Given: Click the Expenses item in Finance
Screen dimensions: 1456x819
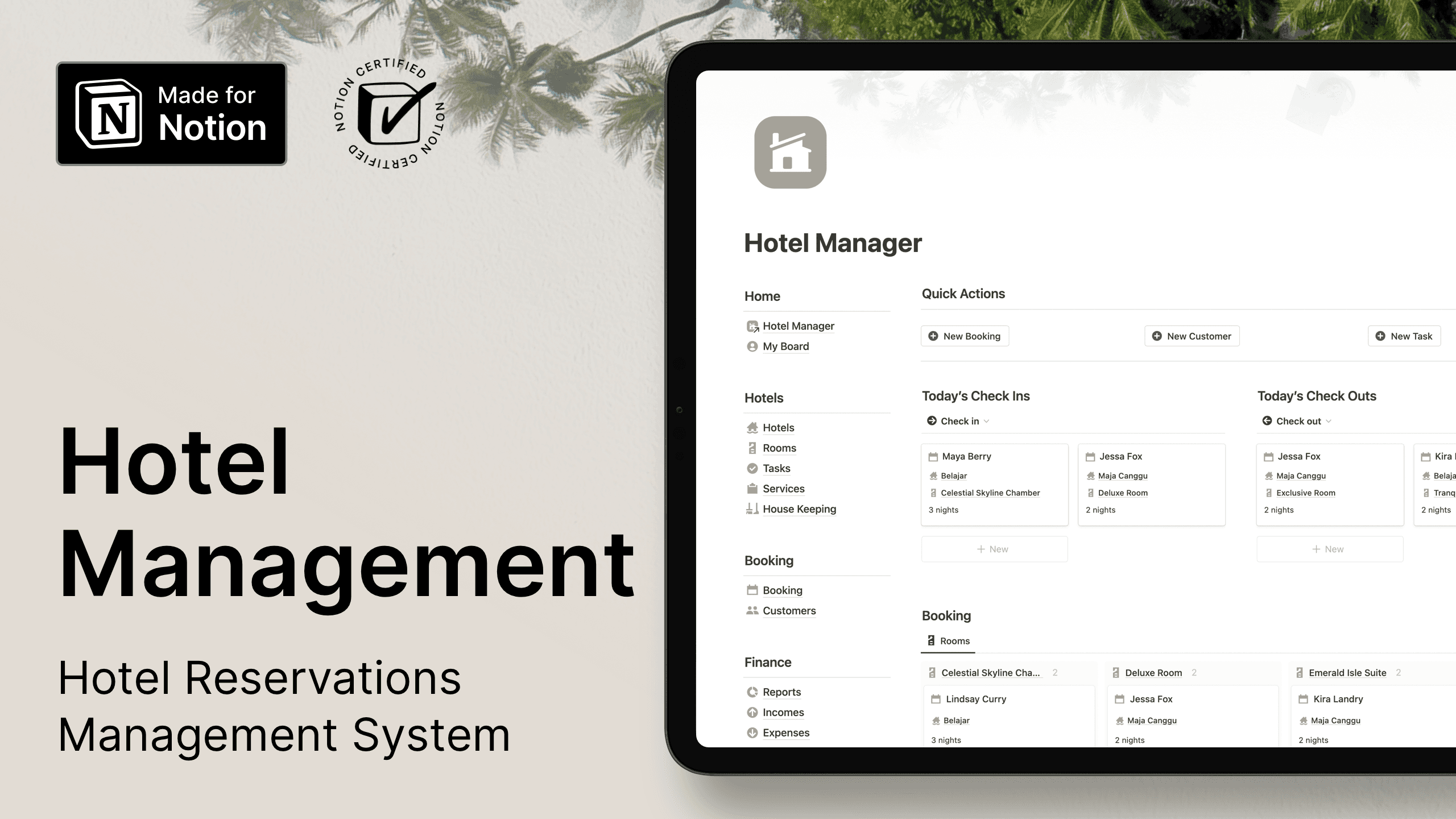Looking at the screenshot, I should coord(785,732).
